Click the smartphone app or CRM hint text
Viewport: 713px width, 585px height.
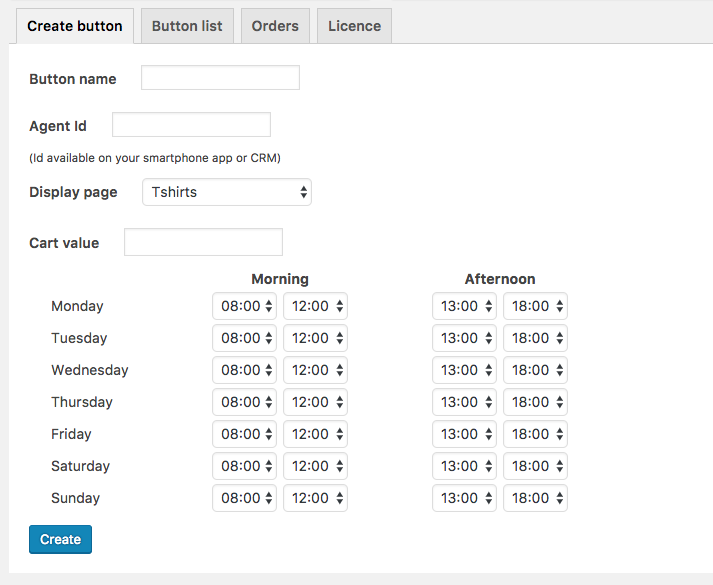[155, 158]
